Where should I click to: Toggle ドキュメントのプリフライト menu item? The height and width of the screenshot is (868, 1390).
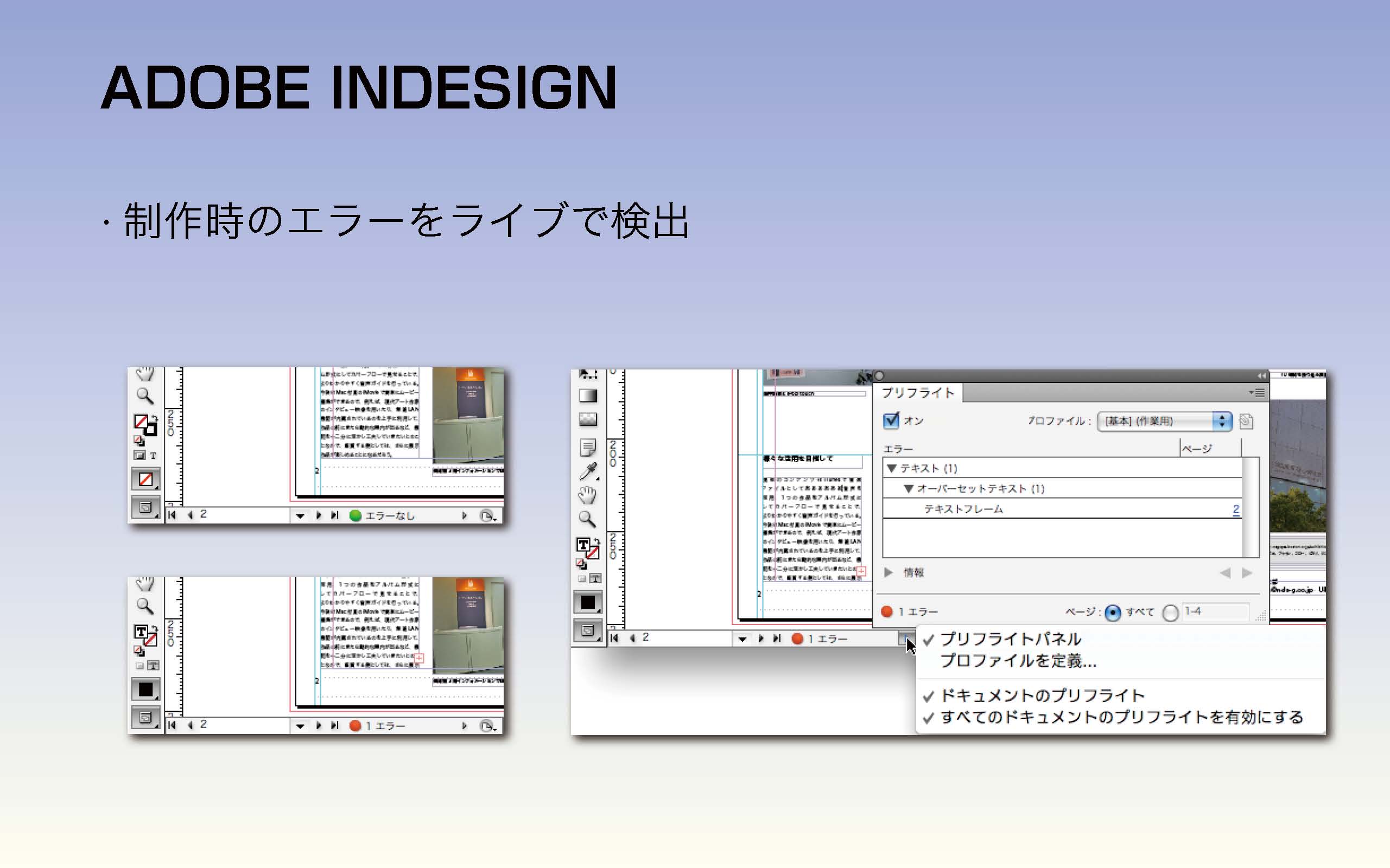pos(1042,696)
